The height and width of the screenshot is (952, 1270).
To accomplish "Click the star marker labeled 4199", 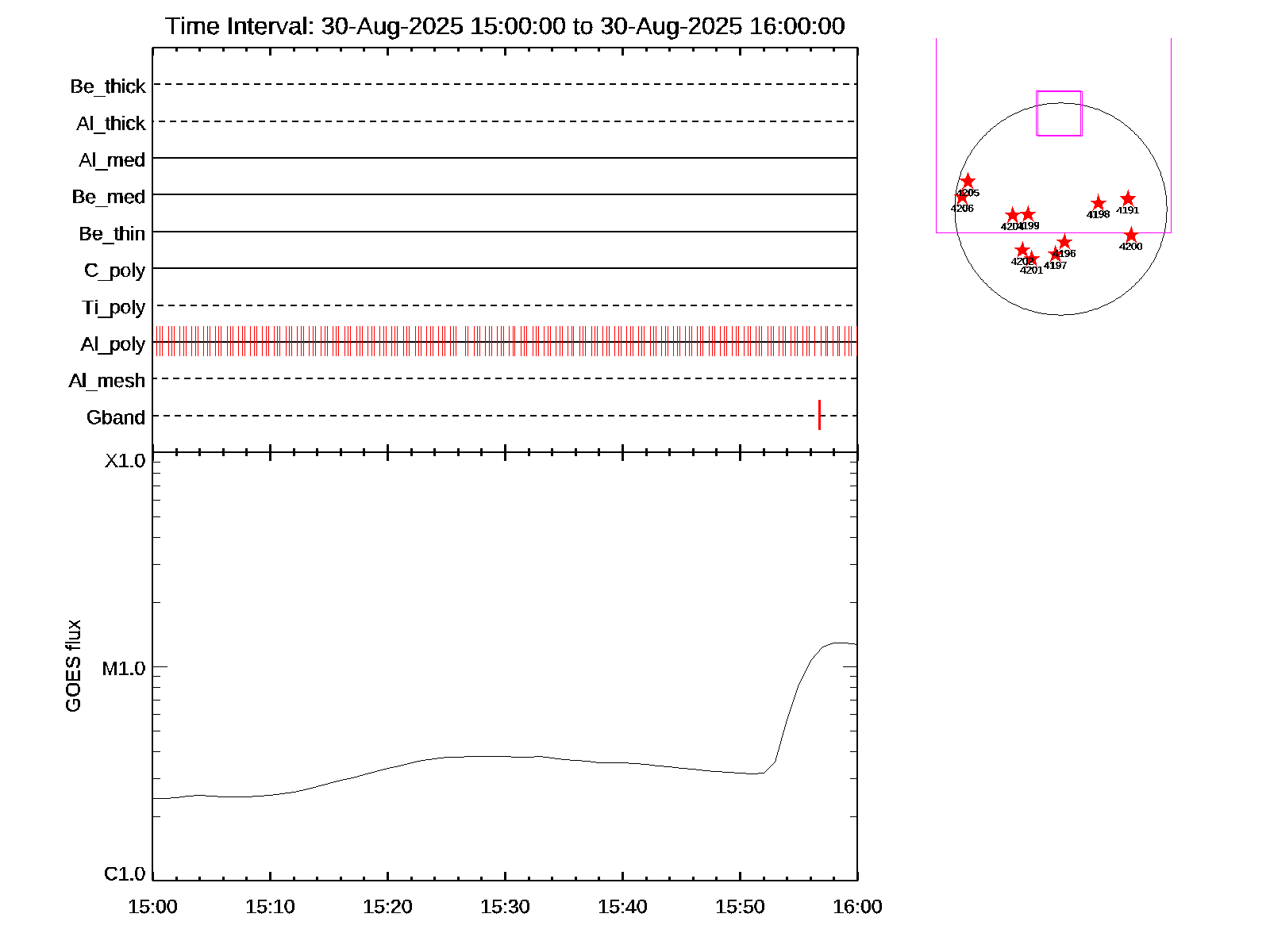I will [1028, 214].
